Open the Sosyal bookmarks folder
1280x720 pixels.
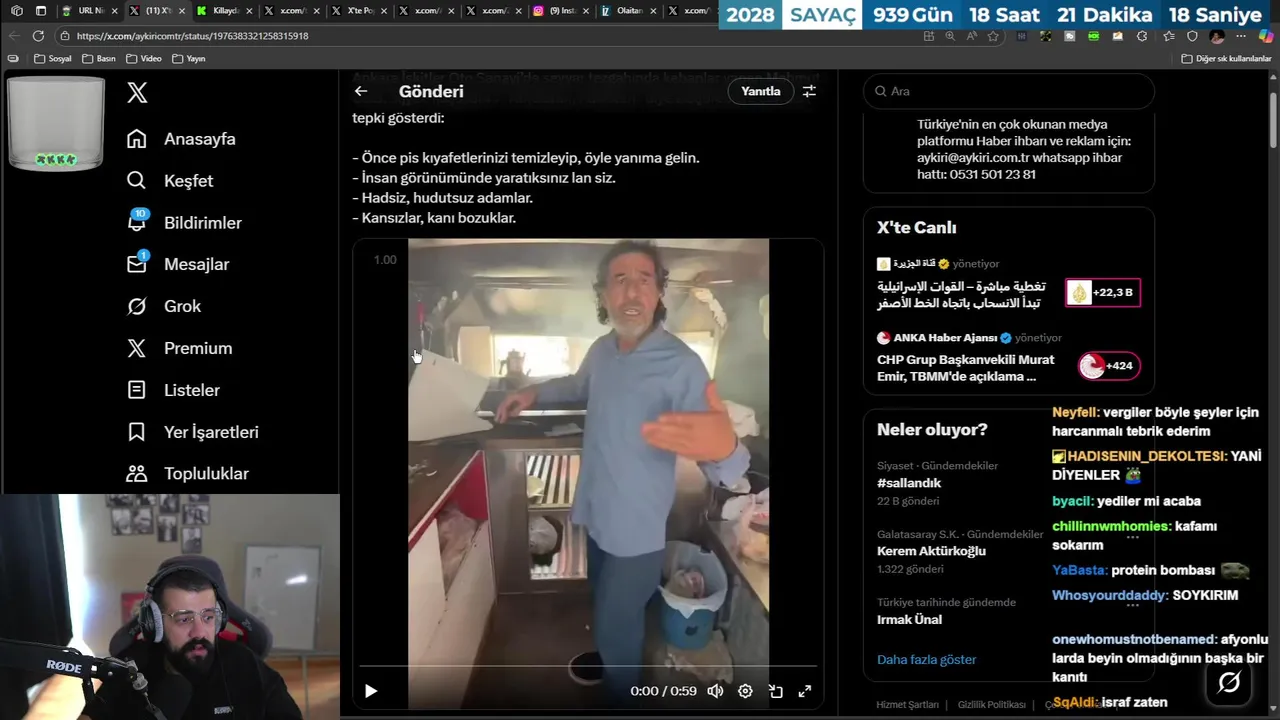[53, 59]
